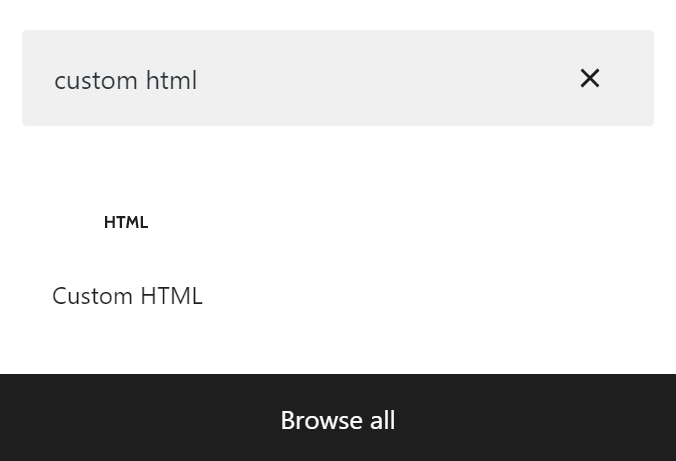Choose the Custom HTML result tile
676x461 pixels.
[x=127, y=259]
